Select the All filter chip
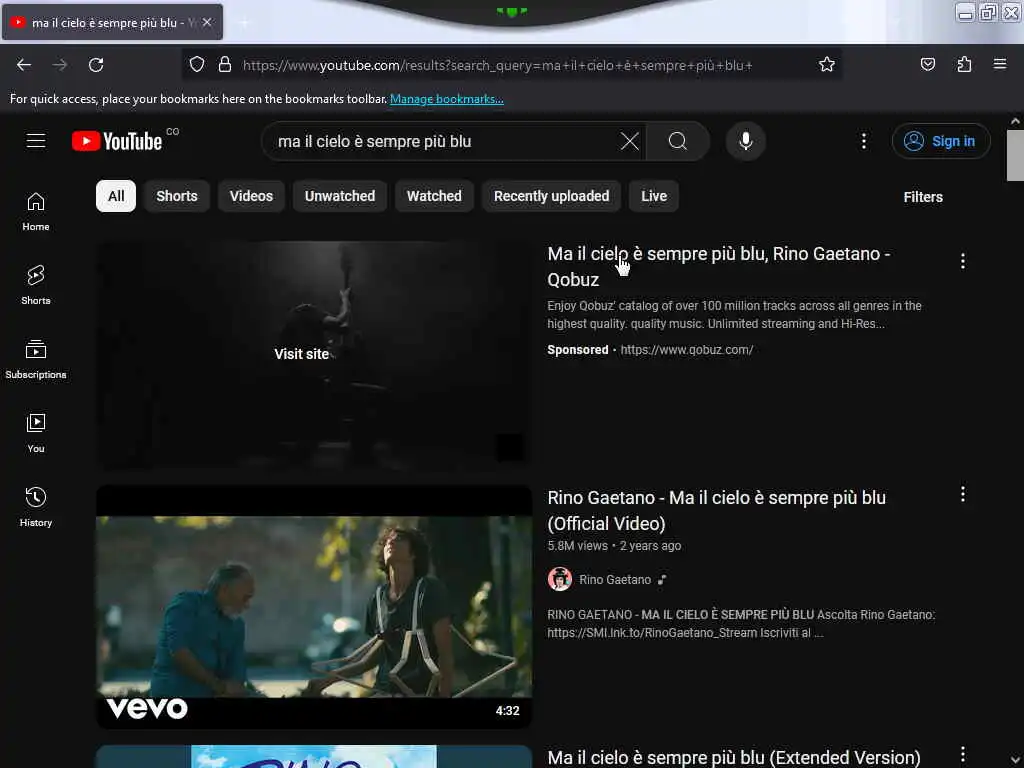 pyautogui.click(x=116, y=196)
